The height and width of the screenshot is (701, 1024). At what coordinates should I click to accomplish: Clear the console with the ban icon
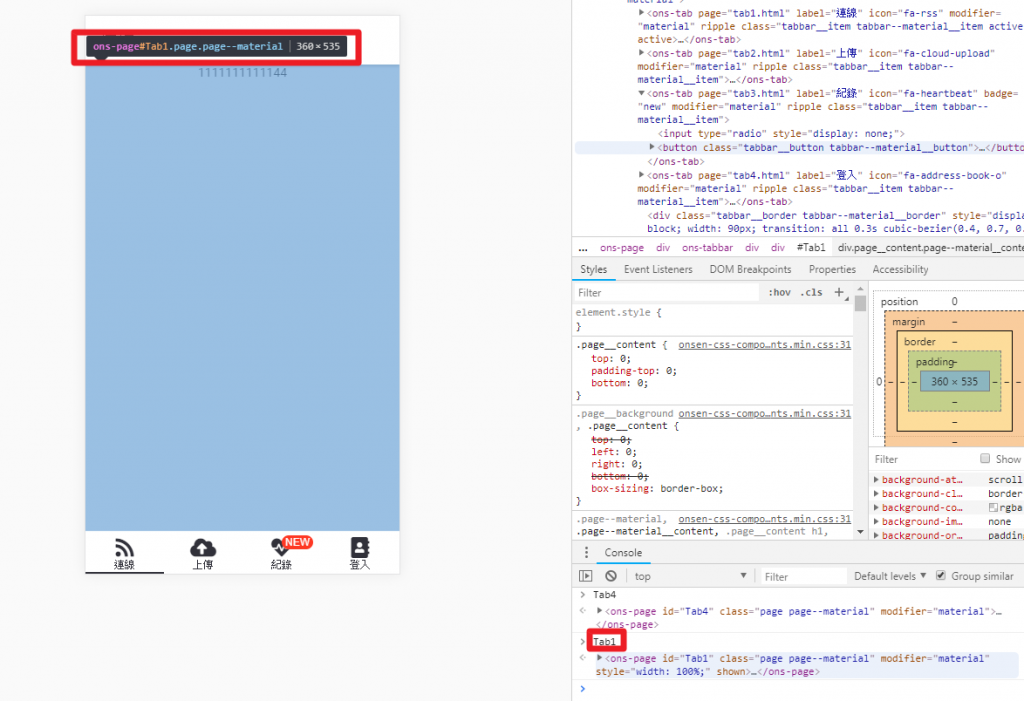pyautogui.click(x=611, y=576)
